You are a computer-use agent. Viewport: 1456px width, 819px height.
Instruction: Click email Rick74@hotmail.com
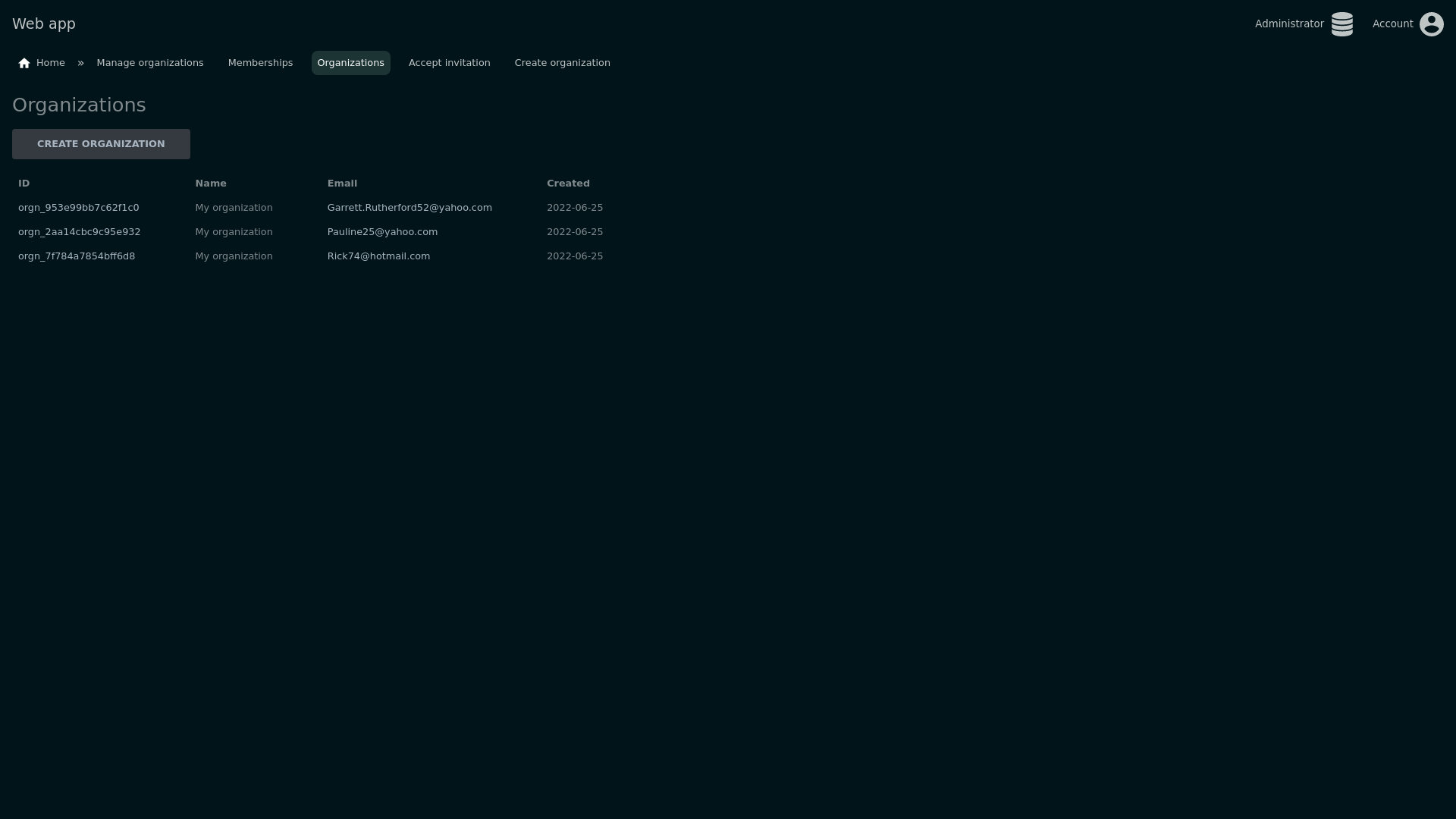[x=378, y=256]
